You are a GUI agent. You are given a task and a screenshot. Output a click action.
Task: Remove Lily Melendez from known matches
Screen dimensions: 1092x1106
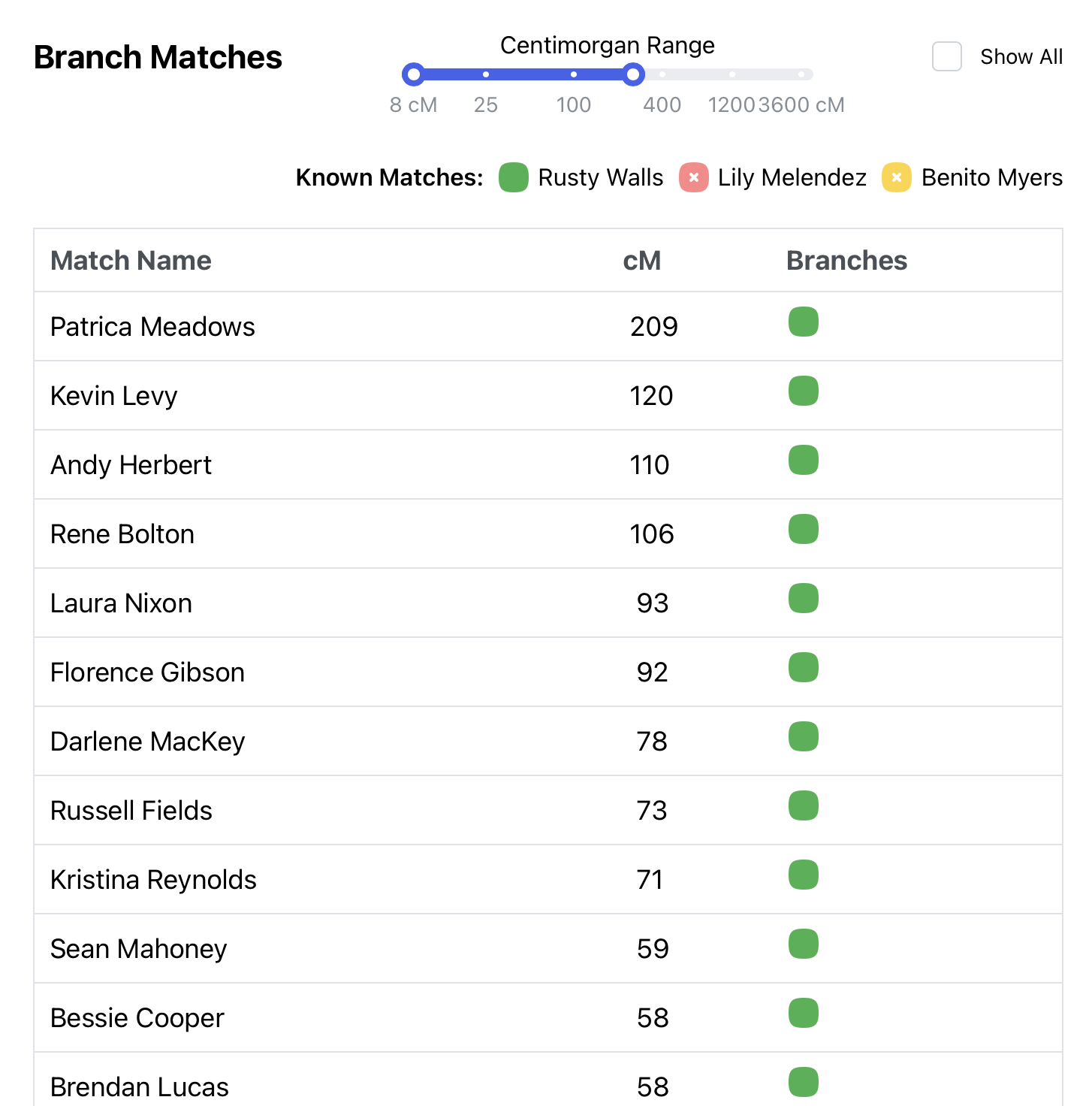(x=694, y=178)
